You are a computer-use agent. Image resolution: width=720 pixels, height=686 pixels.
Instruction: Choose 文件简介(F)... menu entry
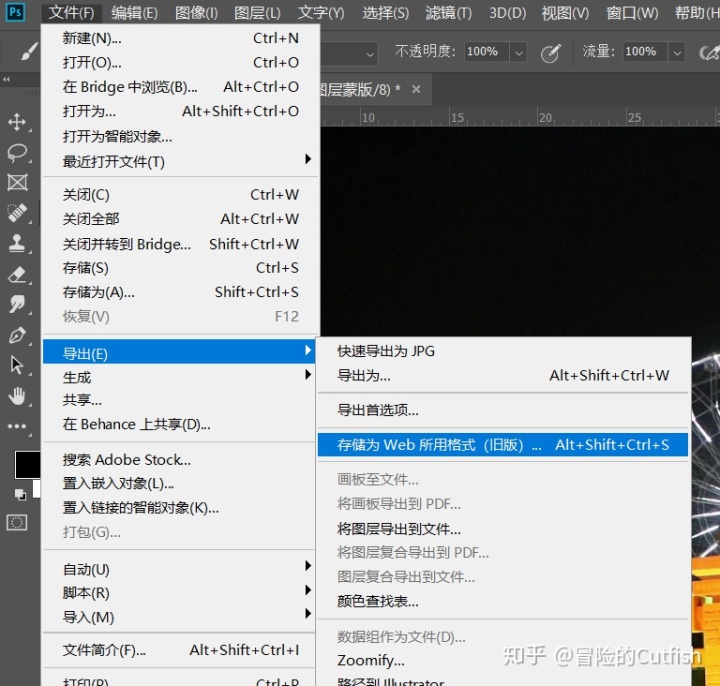pos(179,650)
